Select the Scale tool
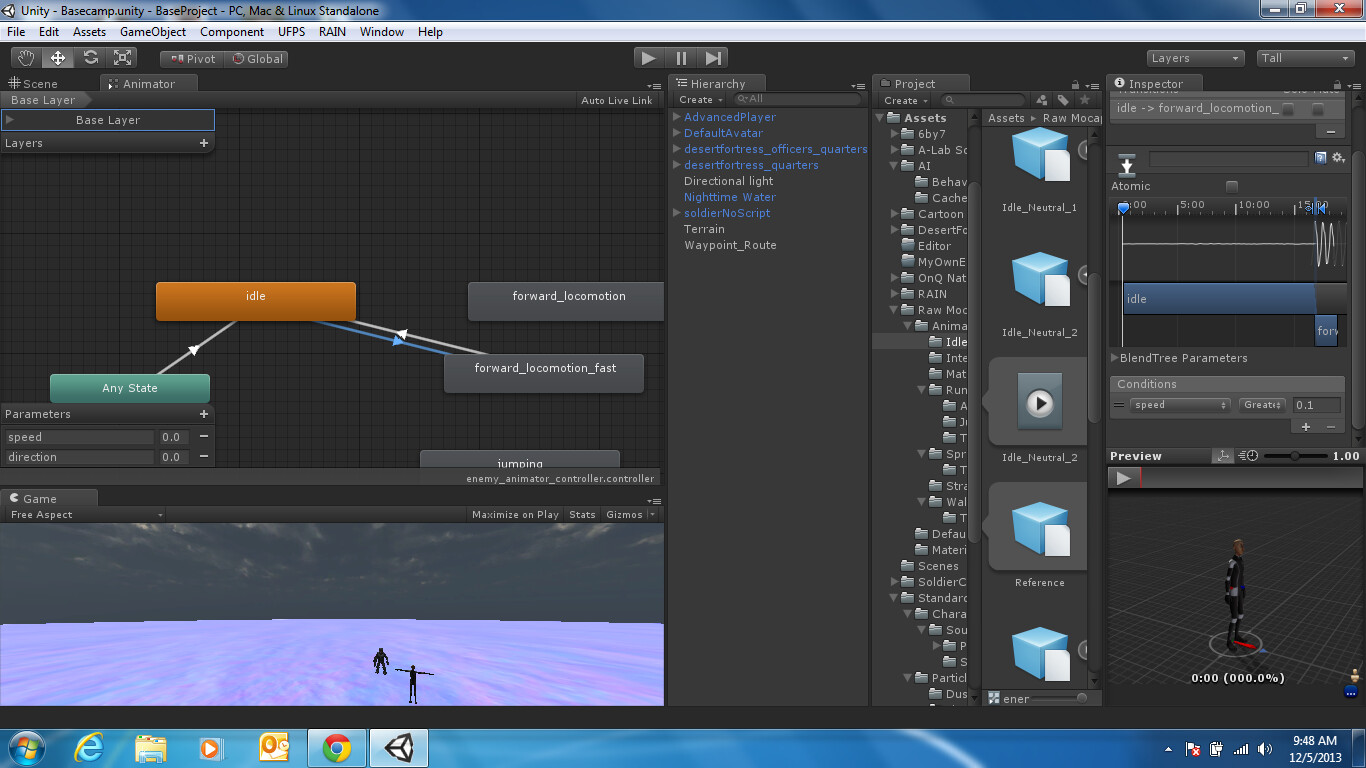This screenshot has height=768, width=1366. coord(123,57)
